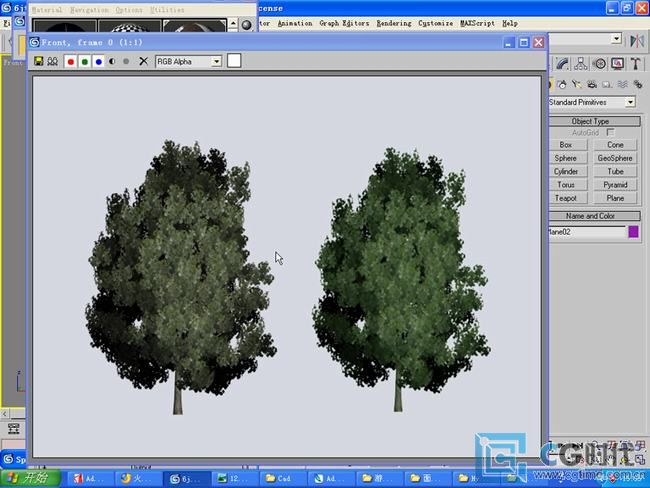Click the GeoSphere primitive button
This screenshot has height=488, width=650.
point(615,158)
